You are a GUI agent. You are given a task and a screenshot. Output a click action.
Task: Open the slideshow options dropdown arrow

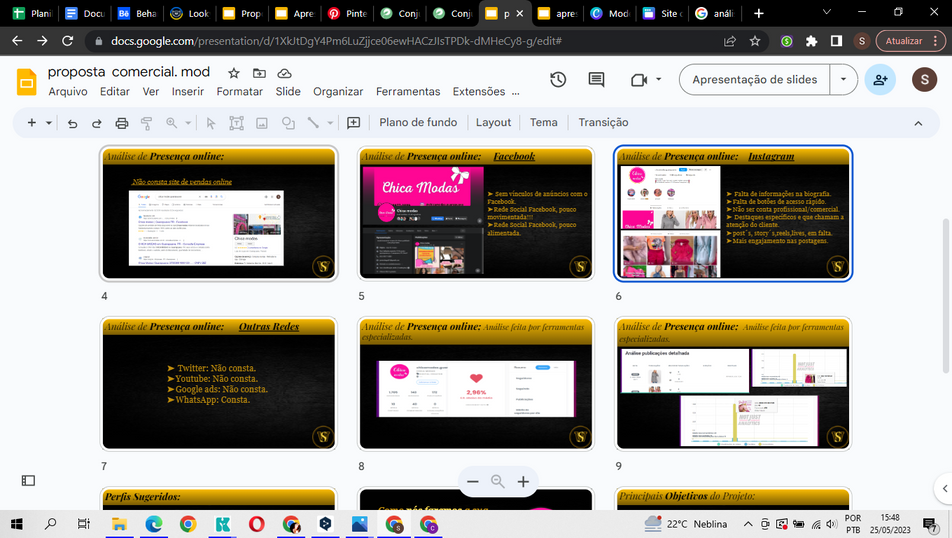[843, 80]
